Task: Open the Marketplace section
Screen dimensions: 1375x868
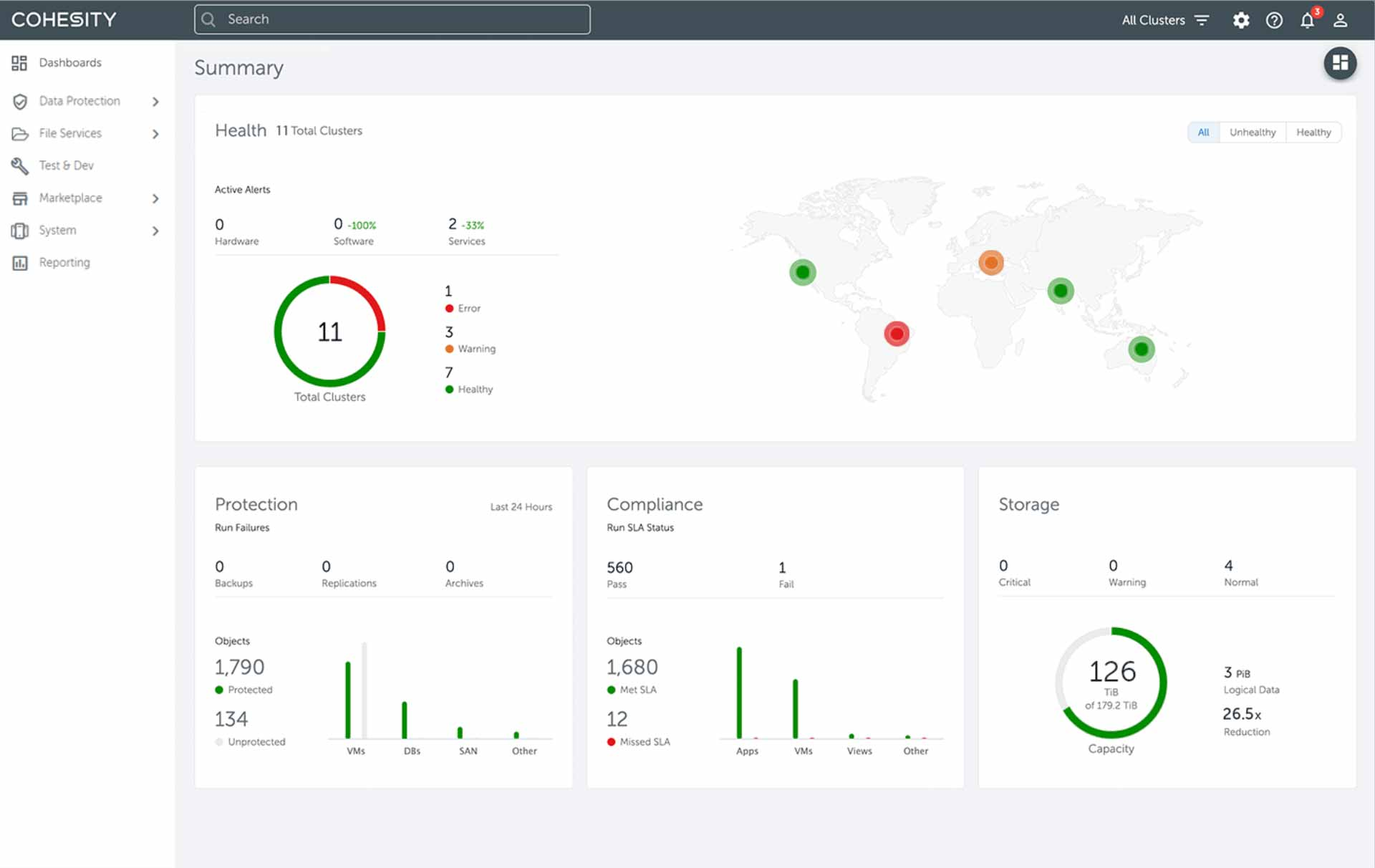Action: click(x=69, y=198)
